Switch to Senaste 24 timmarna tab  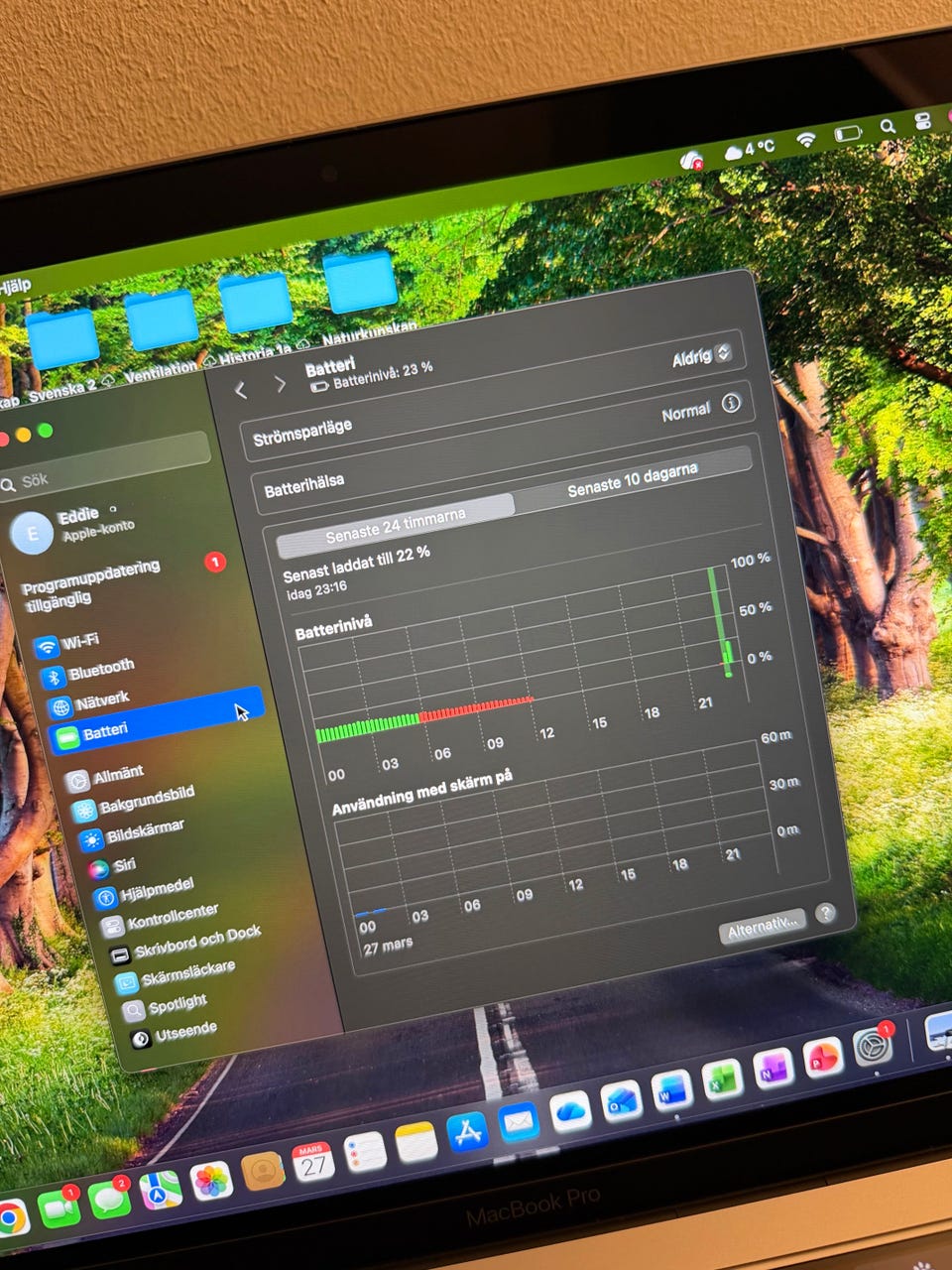click(x=396, y=526)
